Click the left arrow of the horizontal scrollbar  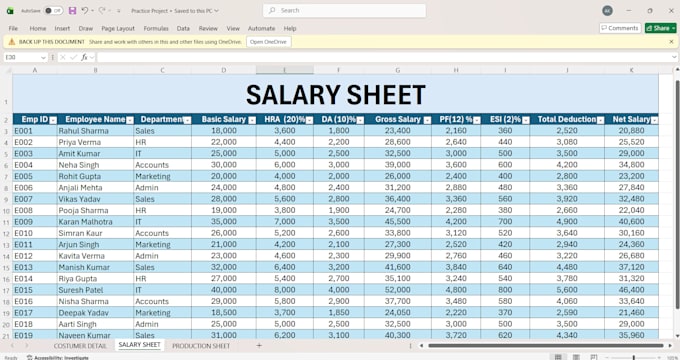pyautogui.click(x=421, y=346)
